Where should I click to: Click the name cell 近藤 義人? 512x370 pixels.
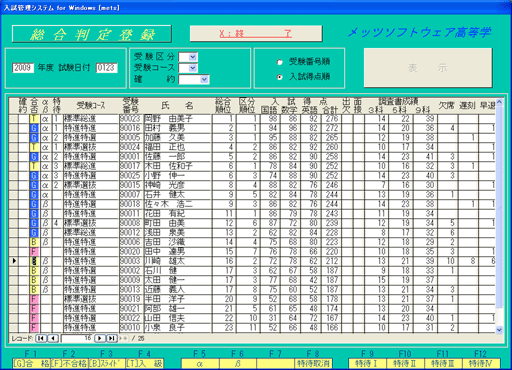click(x=178, y=290)
